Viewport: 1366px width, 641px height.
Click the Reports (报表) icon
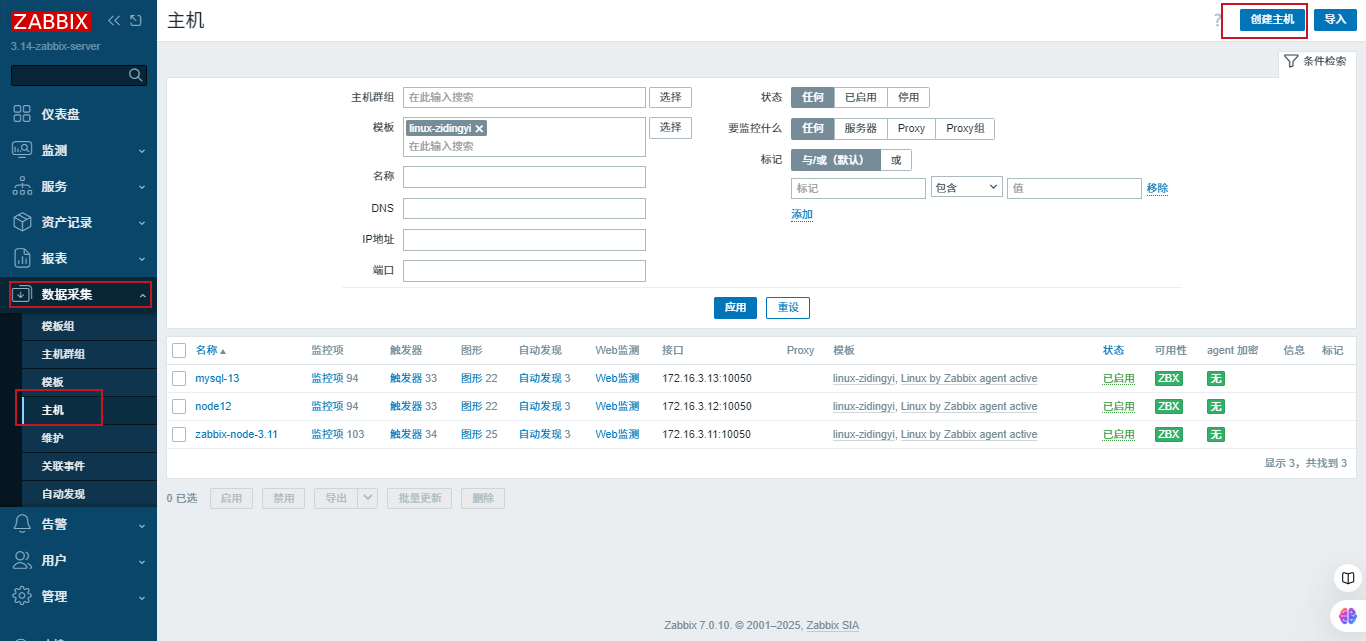(22, 258)
